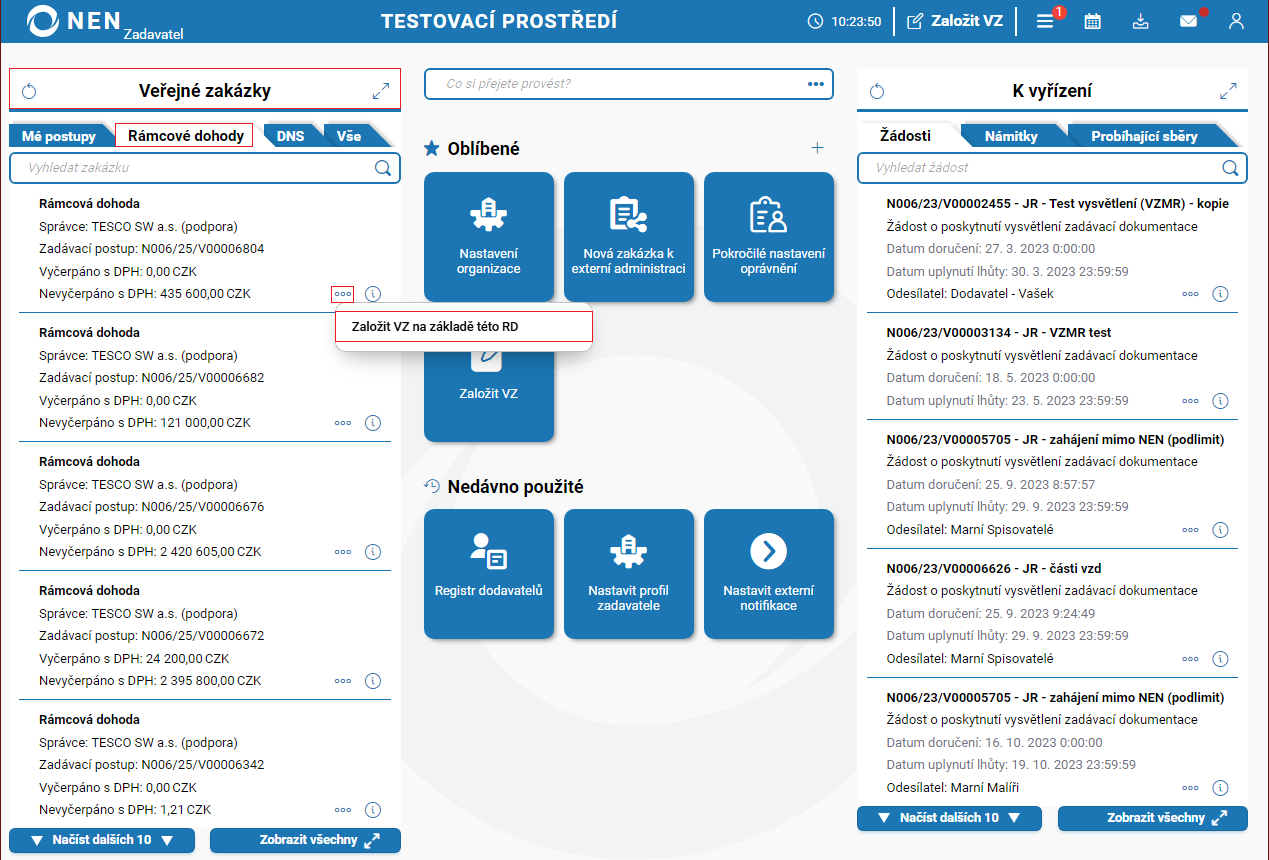Switch to Vše tab
Viewport: 1269px width, 860px height.
point(349,136)
